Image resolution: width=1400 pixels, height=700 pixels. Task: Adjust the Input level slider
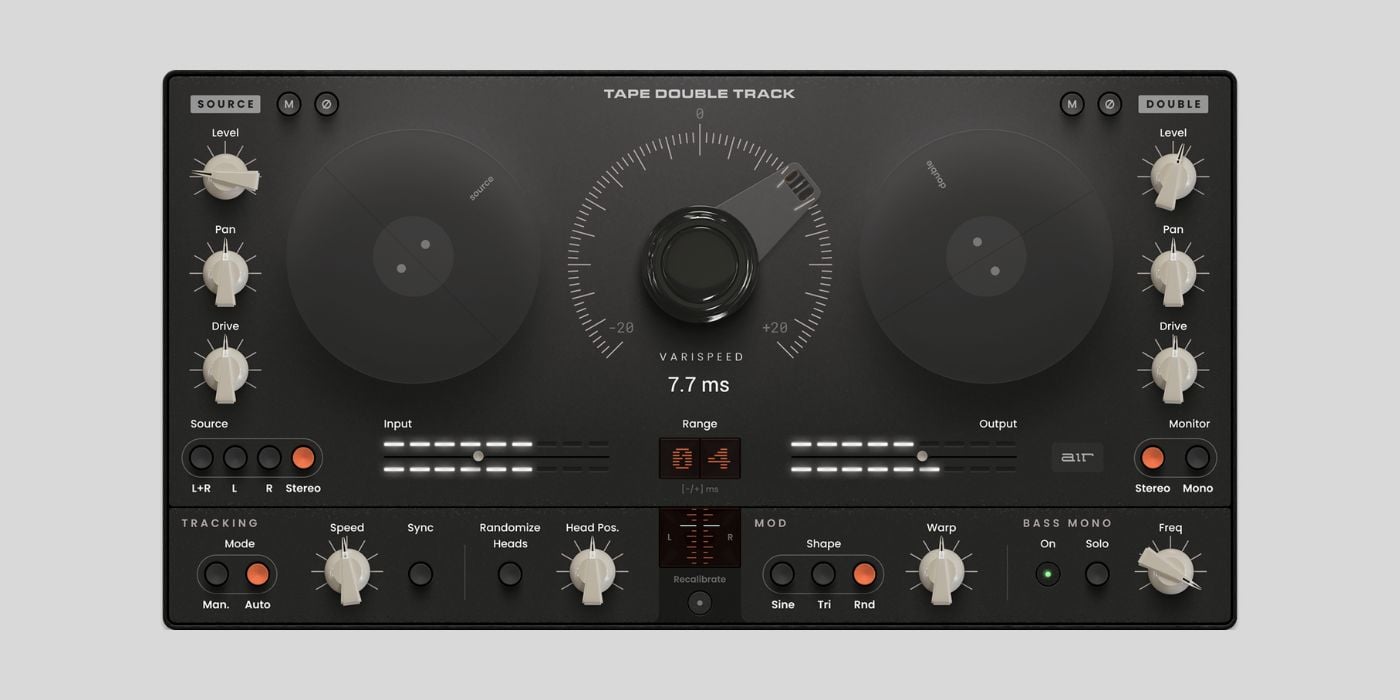click(x=479, y=455)
